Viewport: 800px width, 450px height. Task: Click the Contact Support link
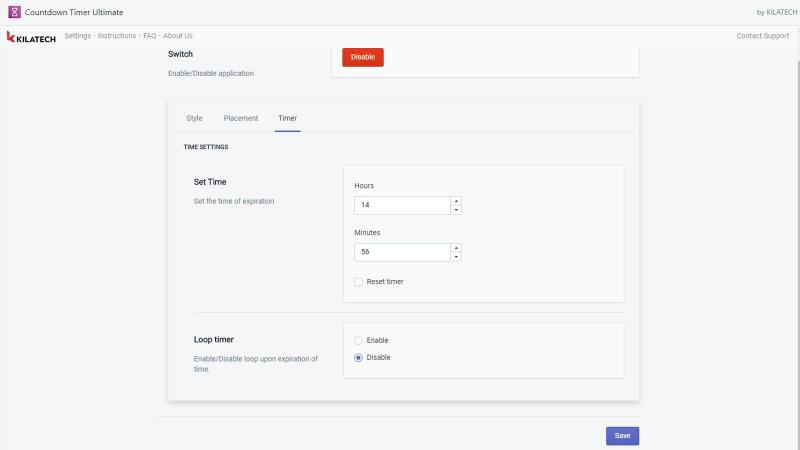763,36
